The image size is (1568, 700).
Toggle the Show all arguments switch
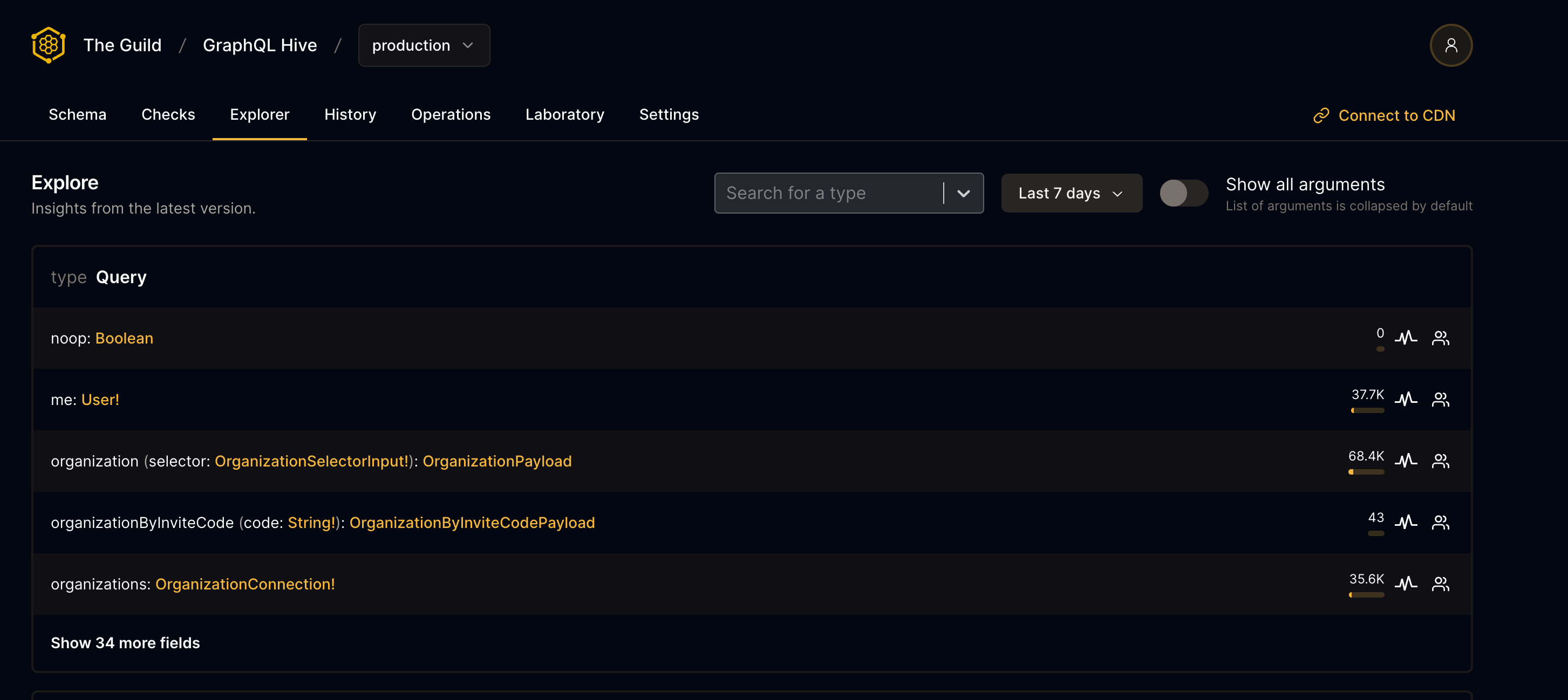click(1183, 193)
